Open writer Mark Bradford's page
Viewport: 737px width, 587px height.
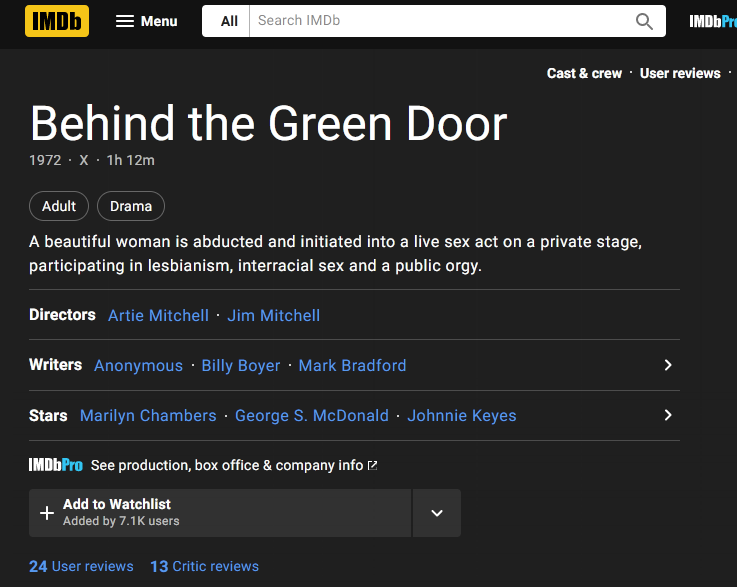[x=353, y=366]
